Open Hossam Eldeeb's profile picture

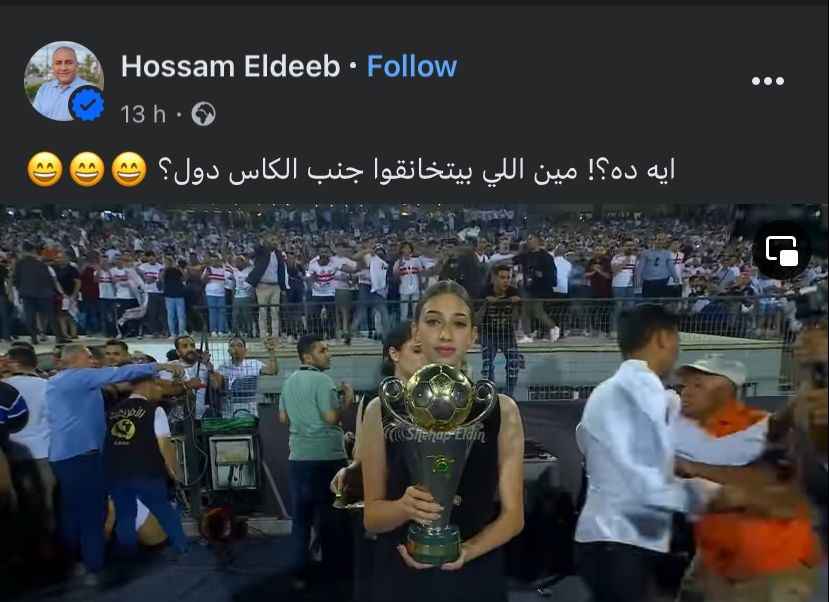(x=63, y=81)
